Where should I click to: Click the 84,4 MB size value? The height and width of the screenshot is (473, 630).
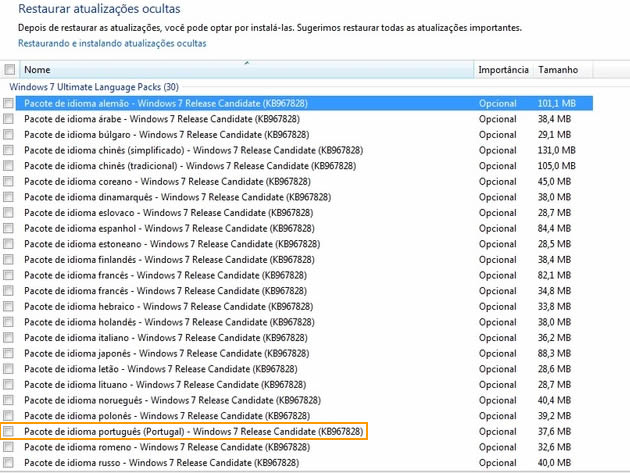[554, 228]
